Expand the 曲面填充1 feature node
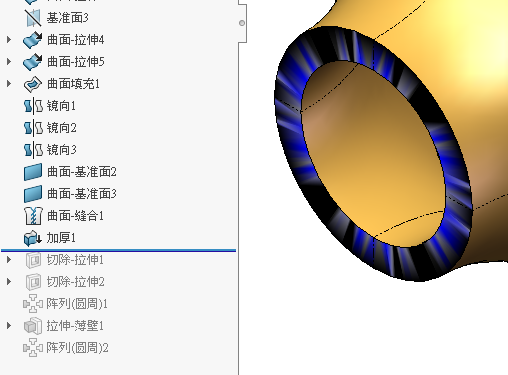508x375 pixels. click(9, 84)
